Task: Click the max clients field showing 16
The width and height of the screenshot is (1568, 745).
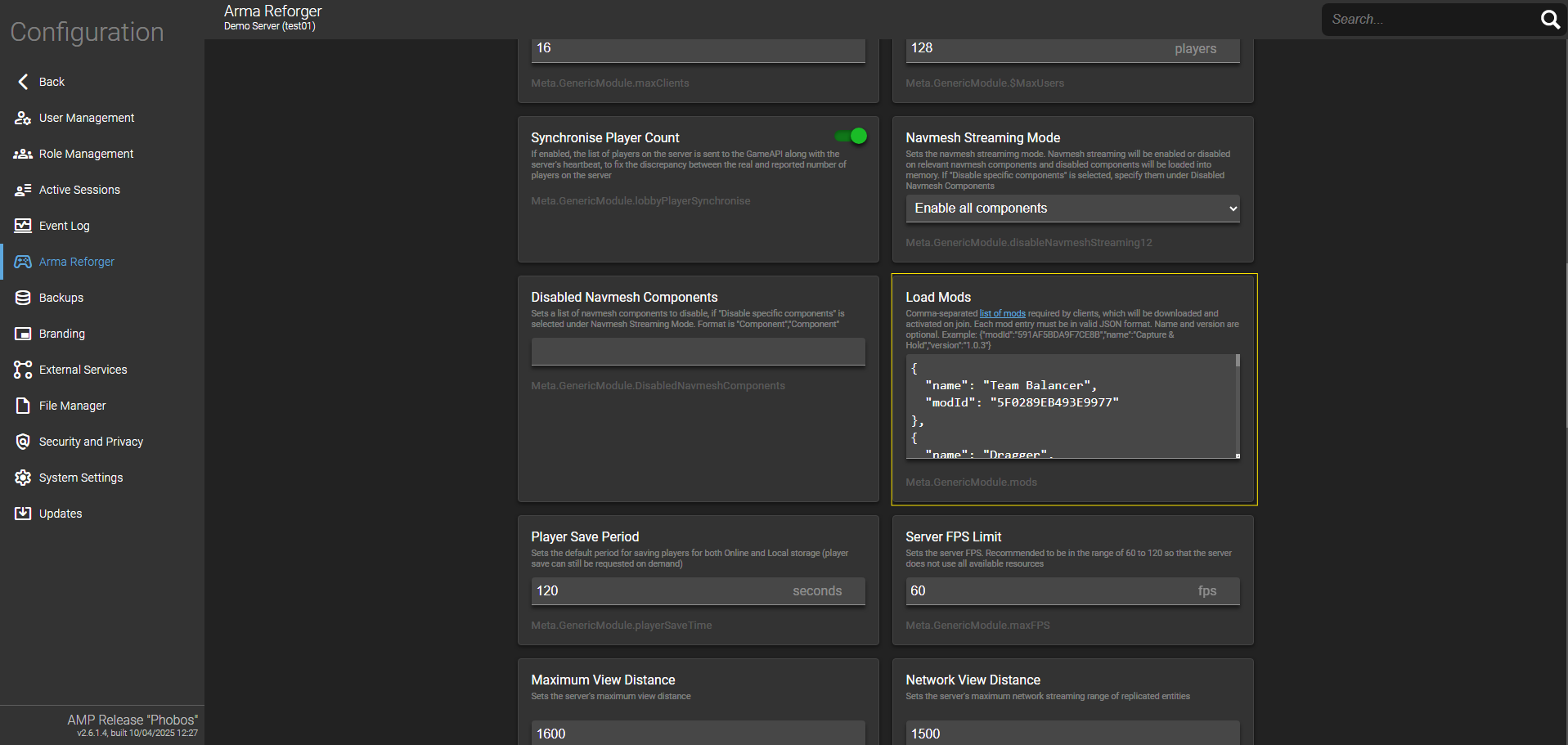Action: pyautogui.click(x=698, y=49)
